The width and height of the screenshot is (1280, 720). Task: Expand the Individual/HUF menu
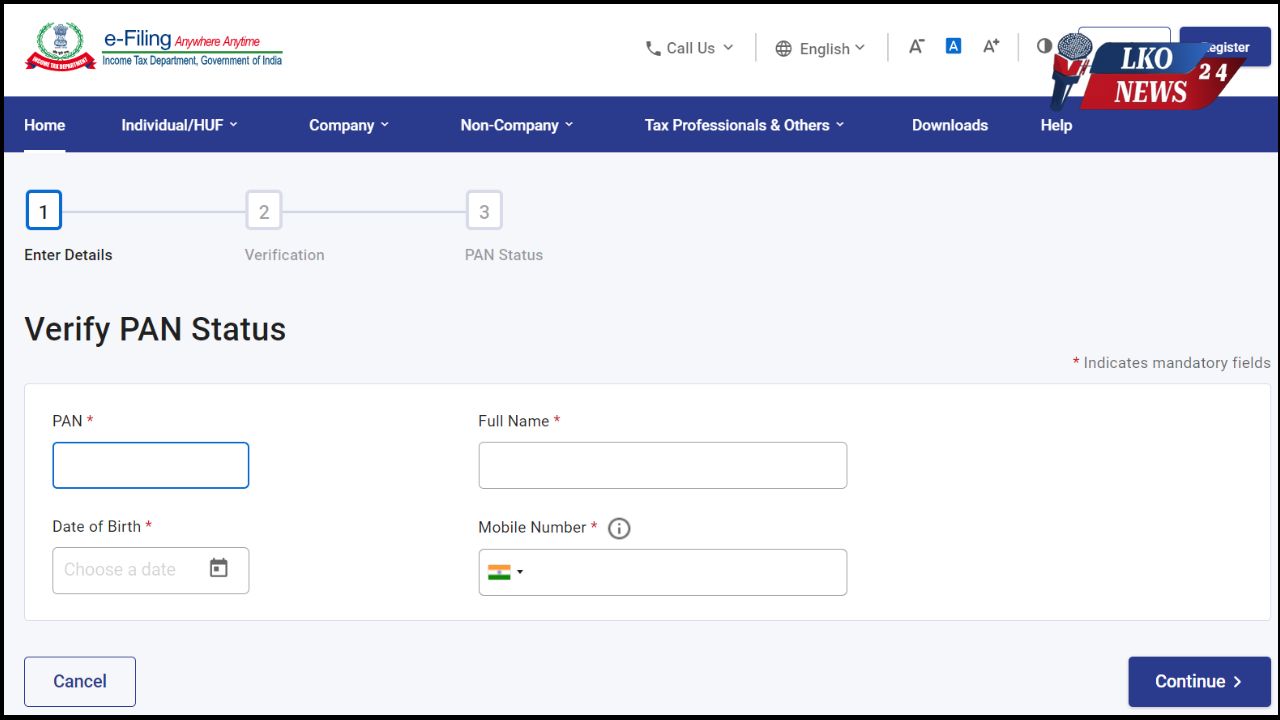[x=180, y=125]
